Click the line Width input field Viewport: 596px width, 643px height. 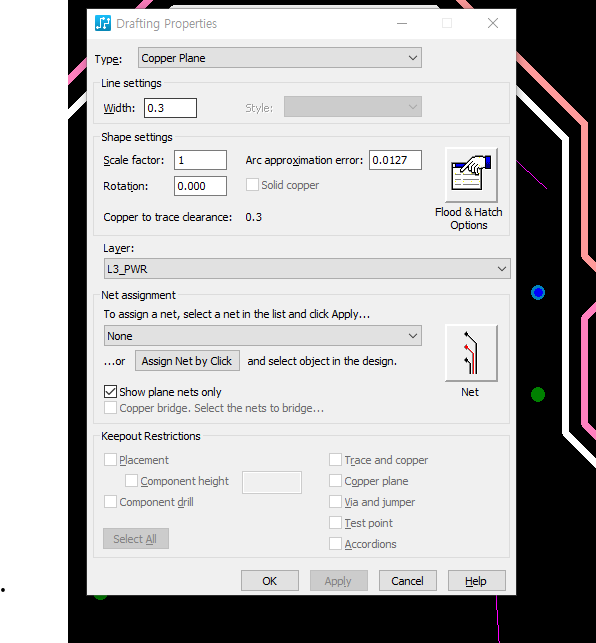point(170,108)
